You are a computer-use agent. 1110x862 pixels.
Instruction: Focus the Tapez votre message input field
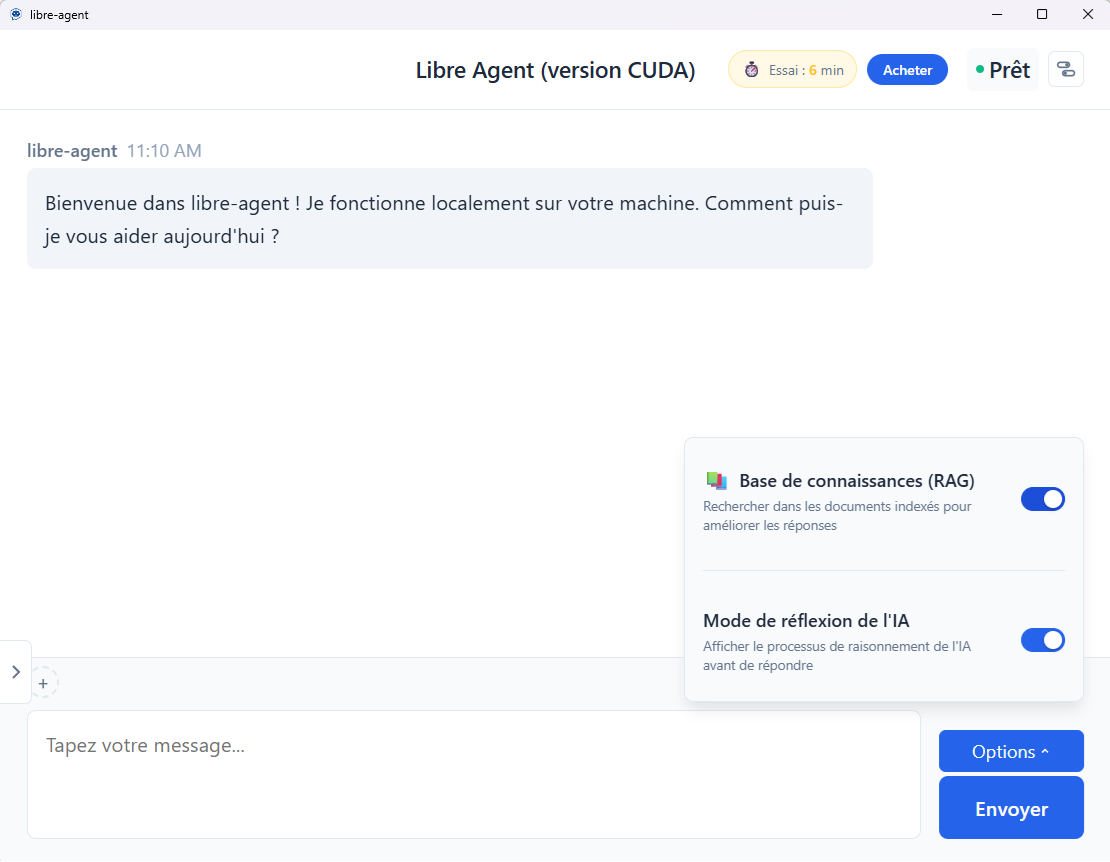[x=473, y=774]
